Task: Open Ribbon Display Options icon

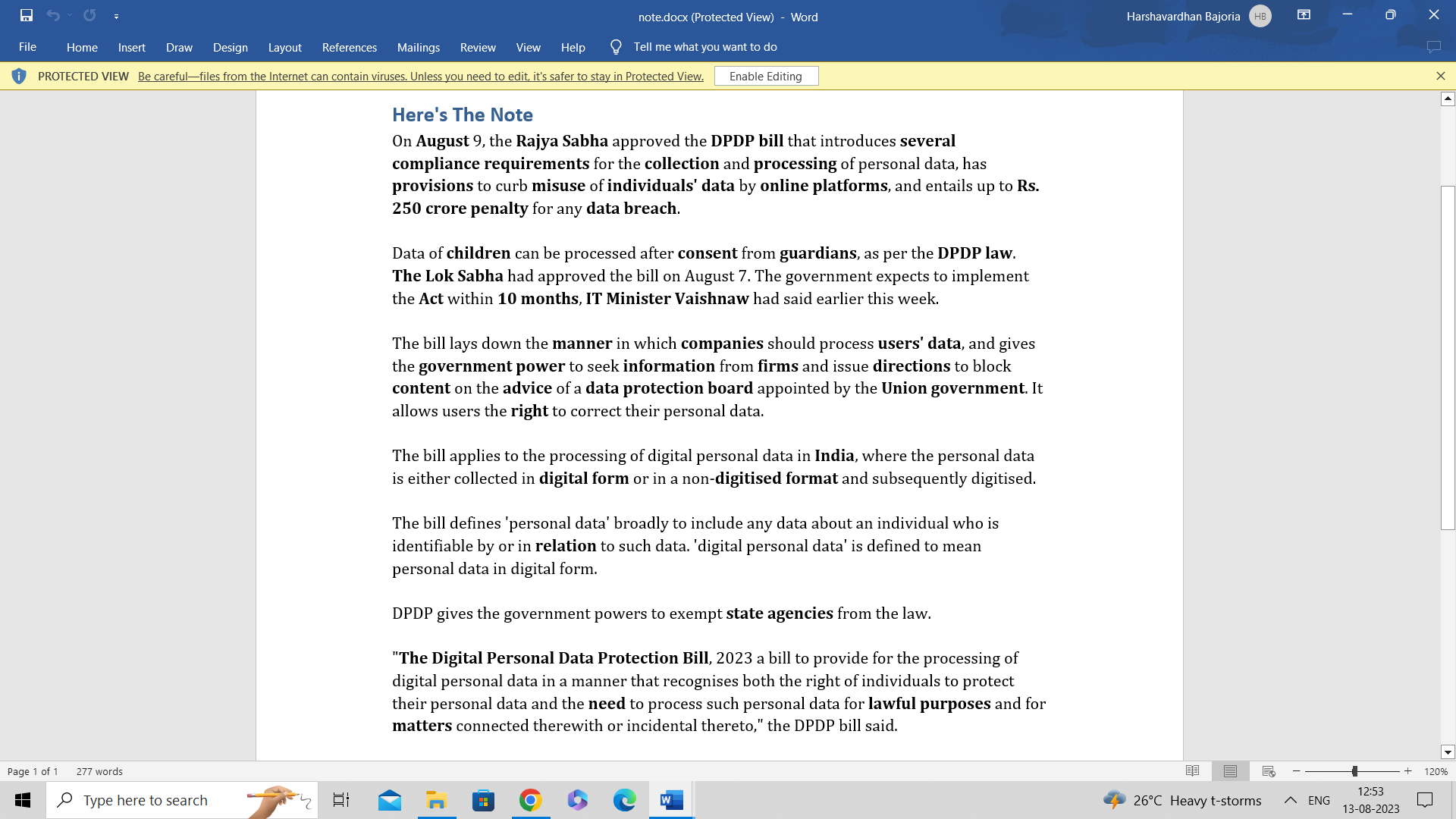Action: 1304,15
